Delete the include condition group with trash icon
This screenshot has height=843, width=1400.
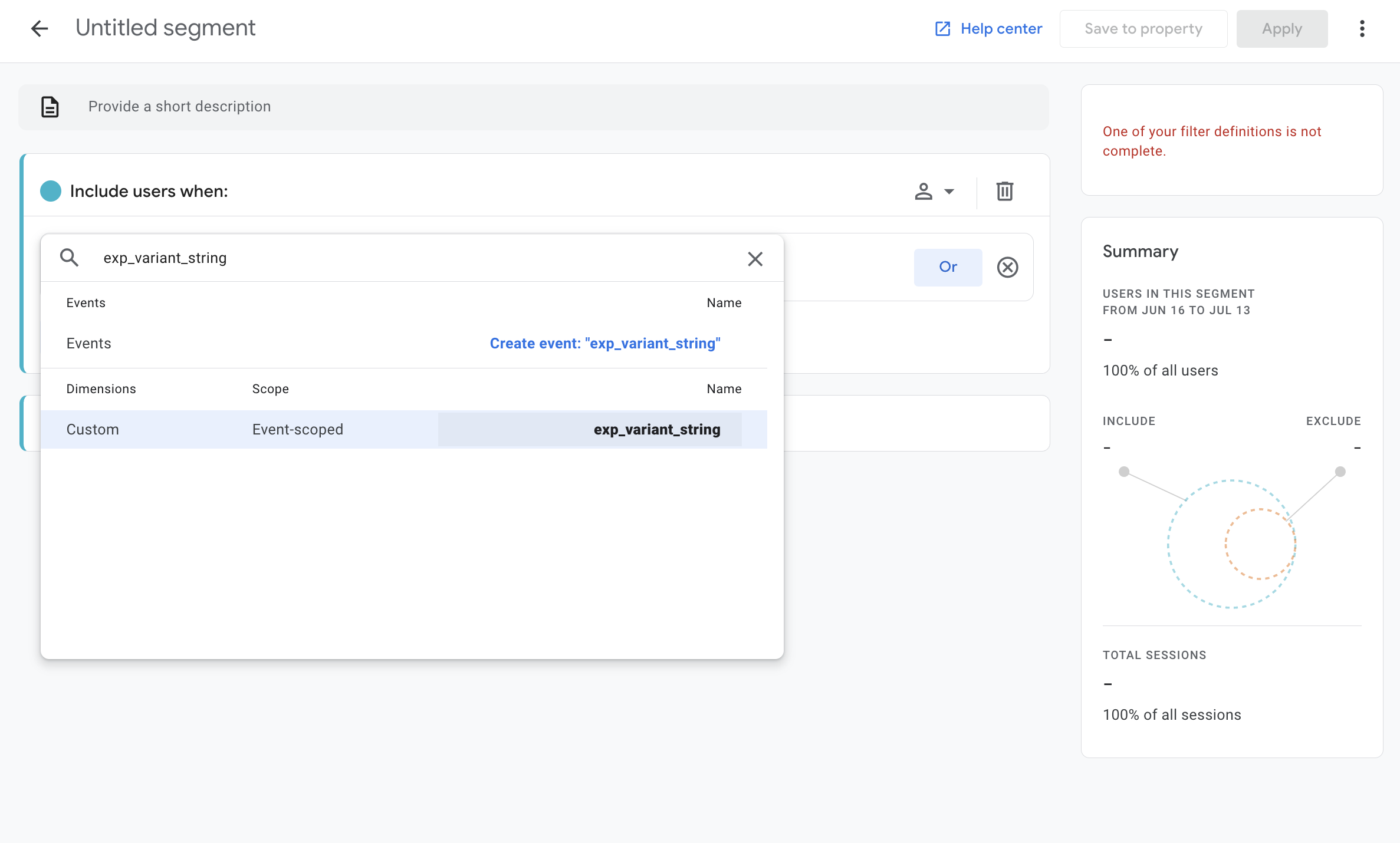point(1004,191)
